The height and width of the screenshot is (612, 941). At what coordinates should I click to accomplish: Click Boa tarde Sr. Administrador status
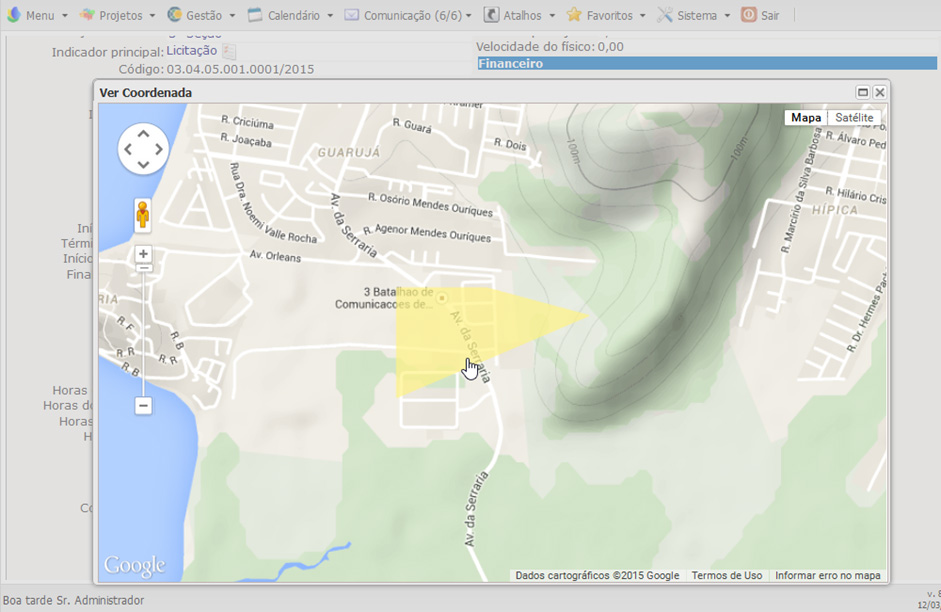click(x=73, y=600)
